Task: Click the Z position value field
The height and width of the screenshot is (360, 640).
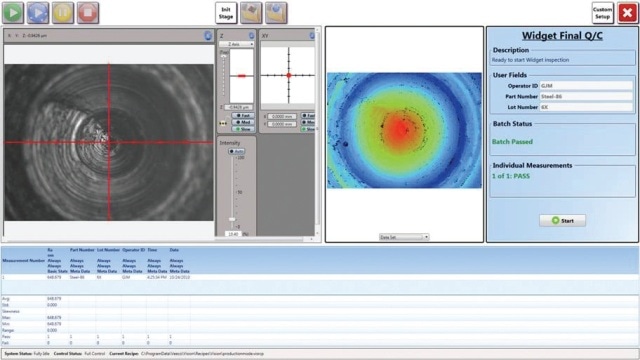Action: (x=239, y=107)
